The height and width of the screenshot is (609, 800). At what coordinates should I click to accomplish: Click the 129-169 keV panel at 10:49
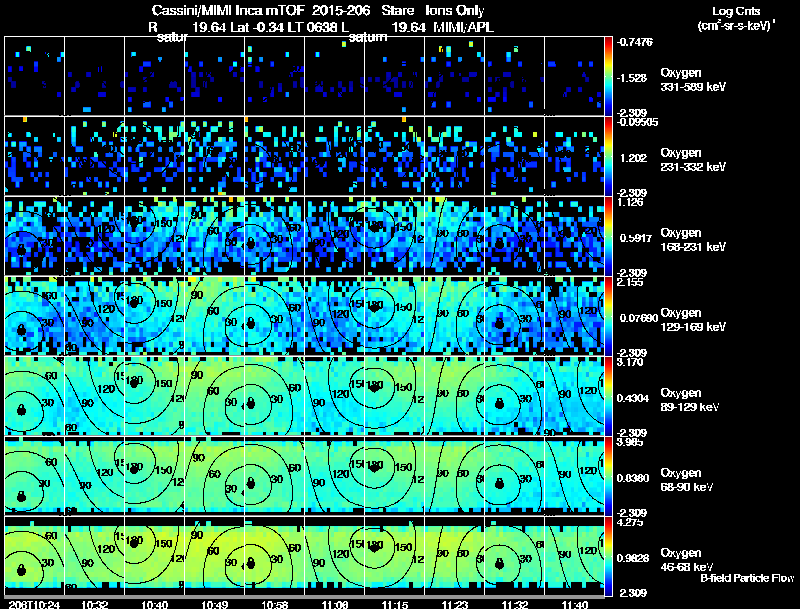click(x=214, y=316)
